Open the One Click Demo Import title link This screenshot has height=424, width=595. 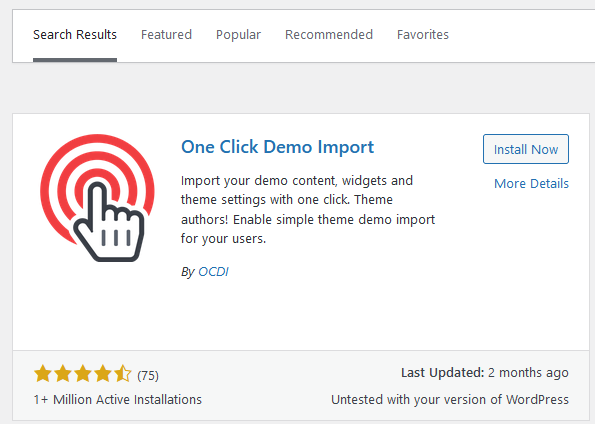point(277,147)
